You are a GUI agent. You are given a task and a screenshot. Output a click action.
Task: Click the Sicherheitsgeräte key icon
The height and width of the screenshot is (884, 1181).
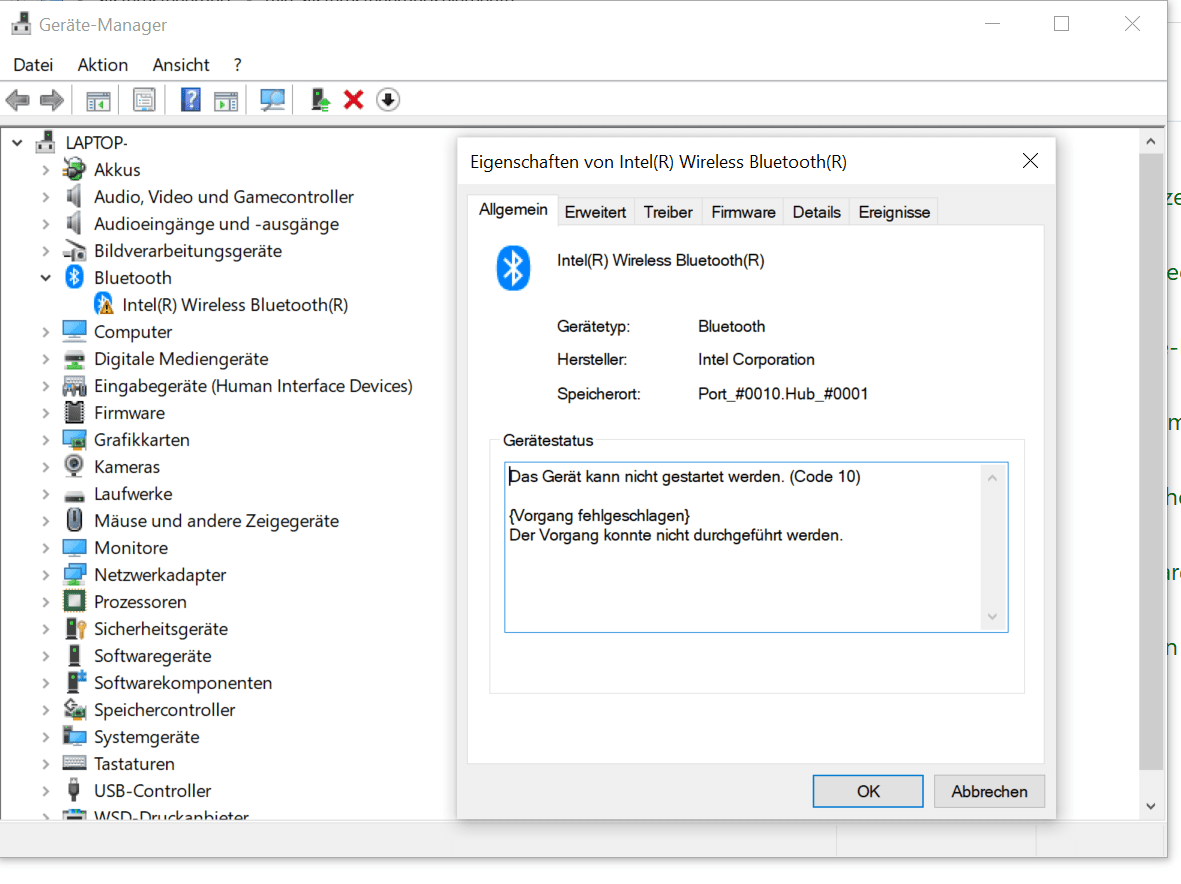pyautogui.click(x=75, y=628)
